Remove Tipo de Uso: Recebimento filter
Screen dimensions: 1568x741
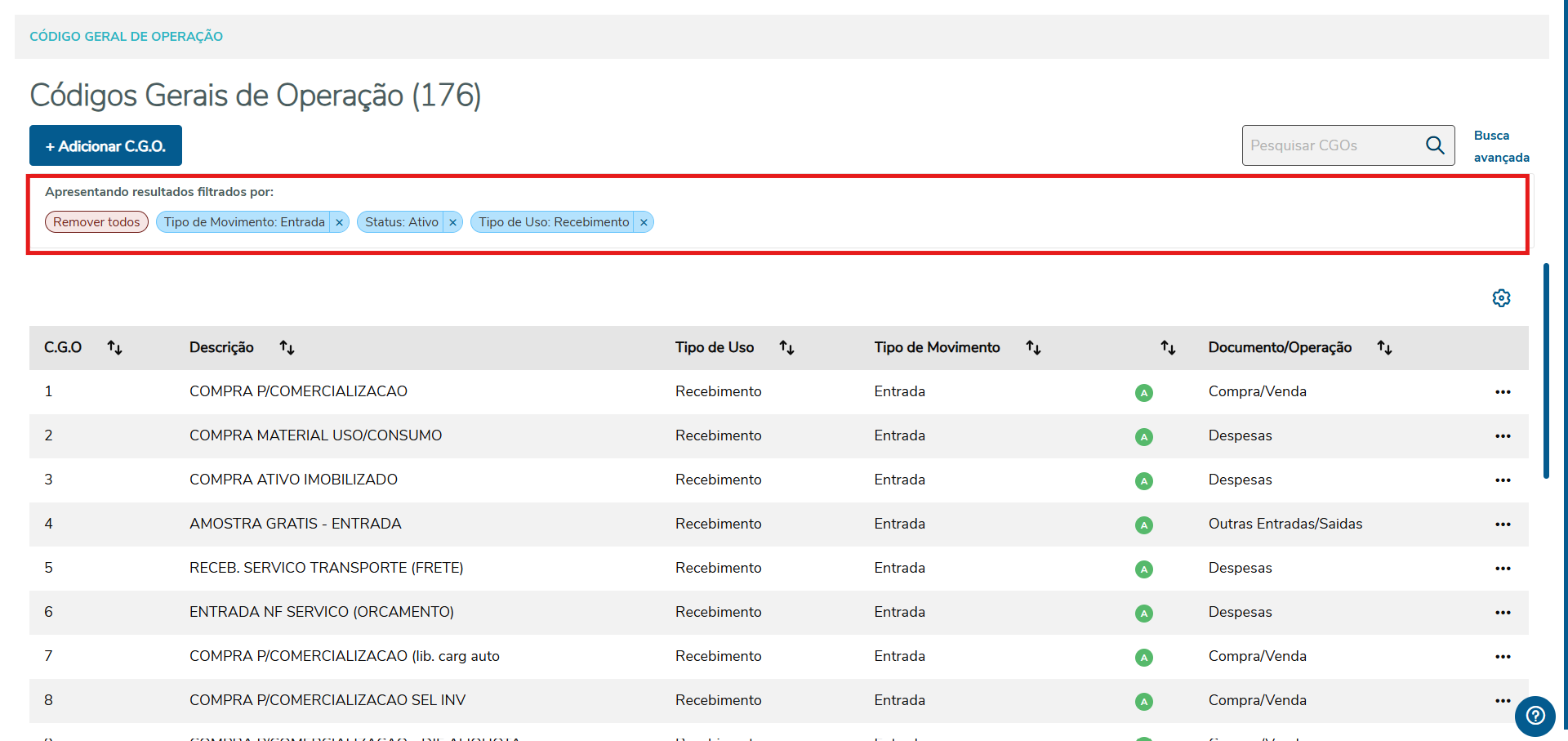pos(644,222)
